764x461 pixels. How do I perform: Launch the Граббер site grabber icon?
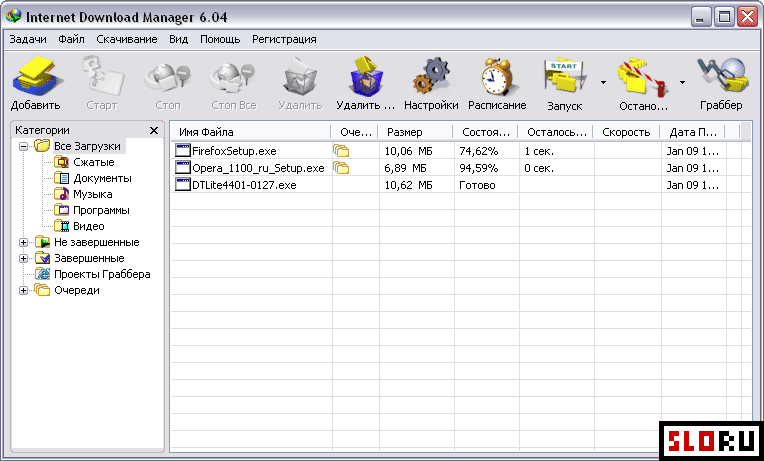pos(721,77)
